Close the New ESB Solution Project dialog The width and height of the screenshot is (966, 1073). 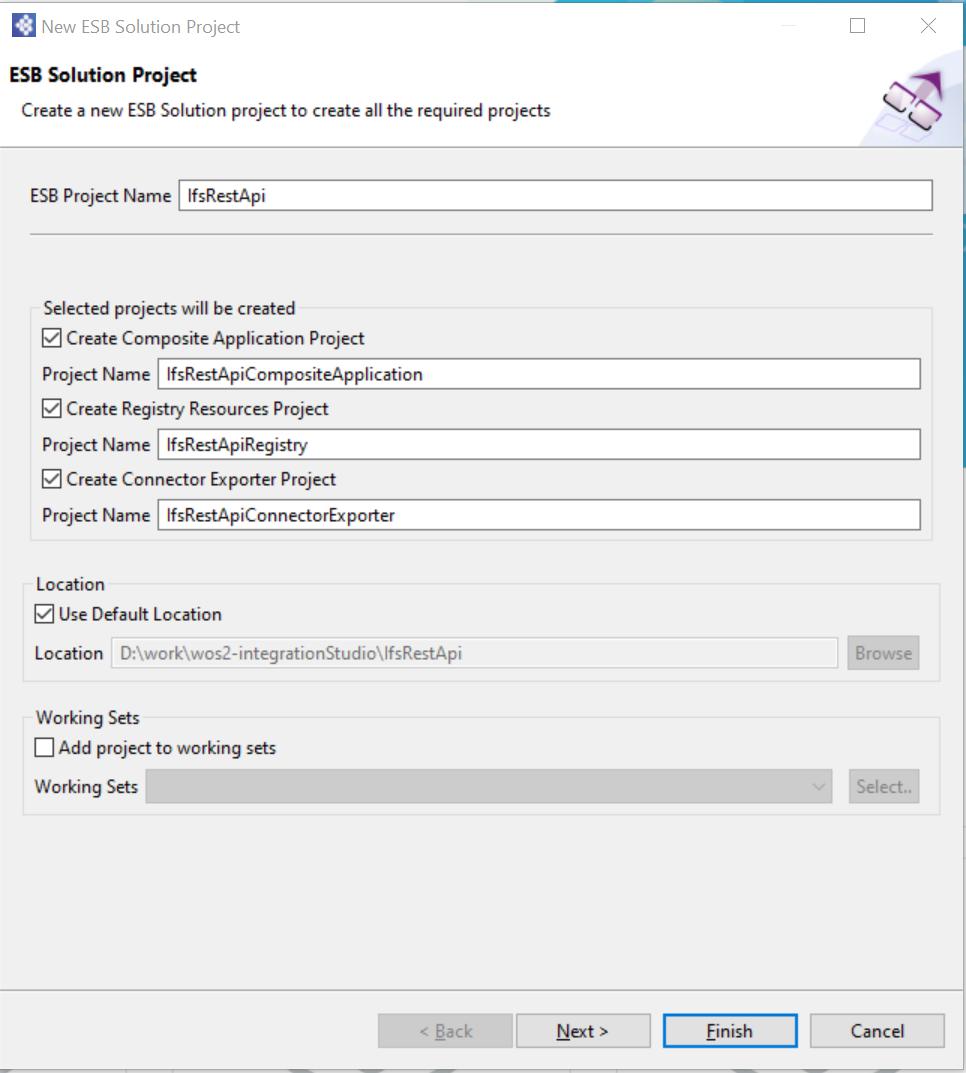928,27
